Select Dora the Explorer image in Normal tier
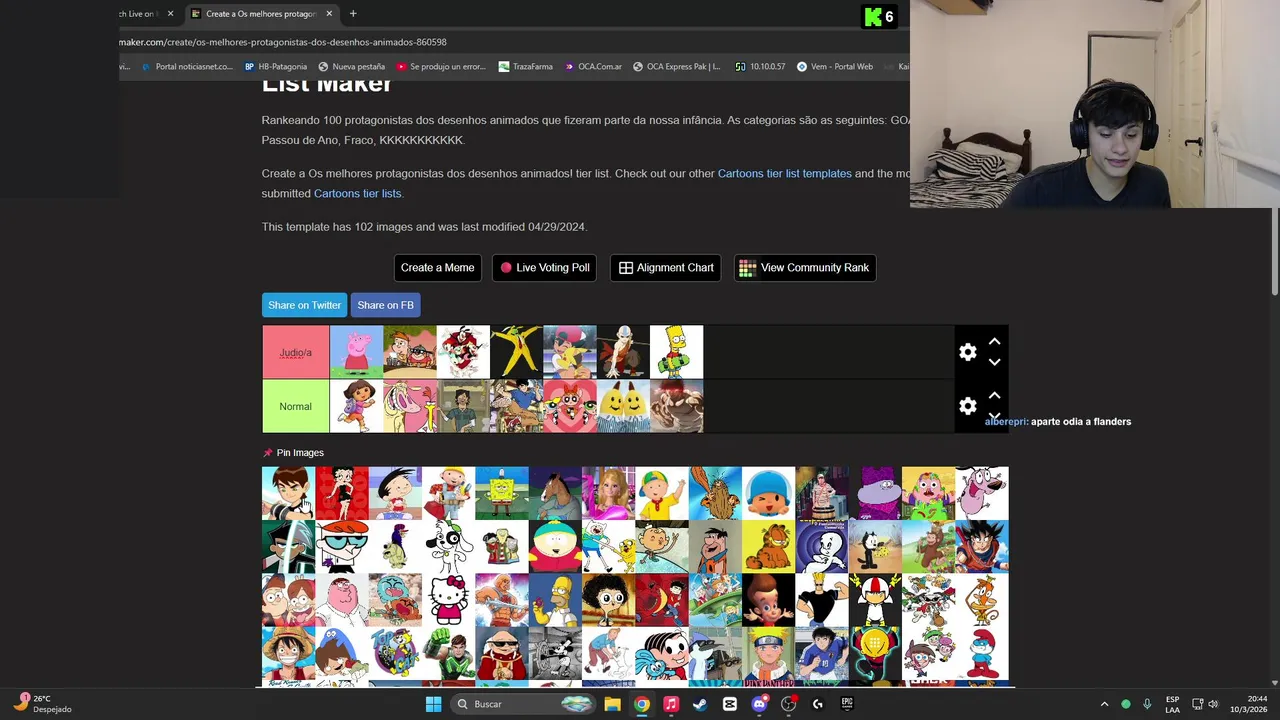This screenshot has height=720, width=1280. point(356,406)
